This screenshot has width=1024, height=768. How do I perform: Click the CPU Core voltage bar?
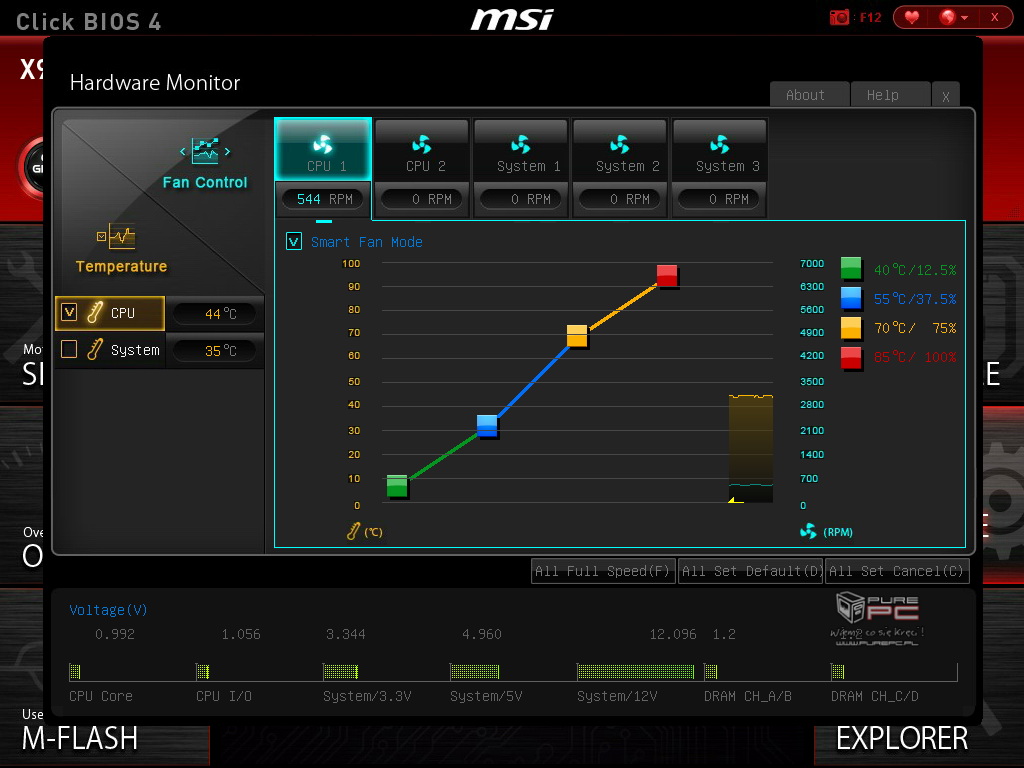[x=75, y=671]
